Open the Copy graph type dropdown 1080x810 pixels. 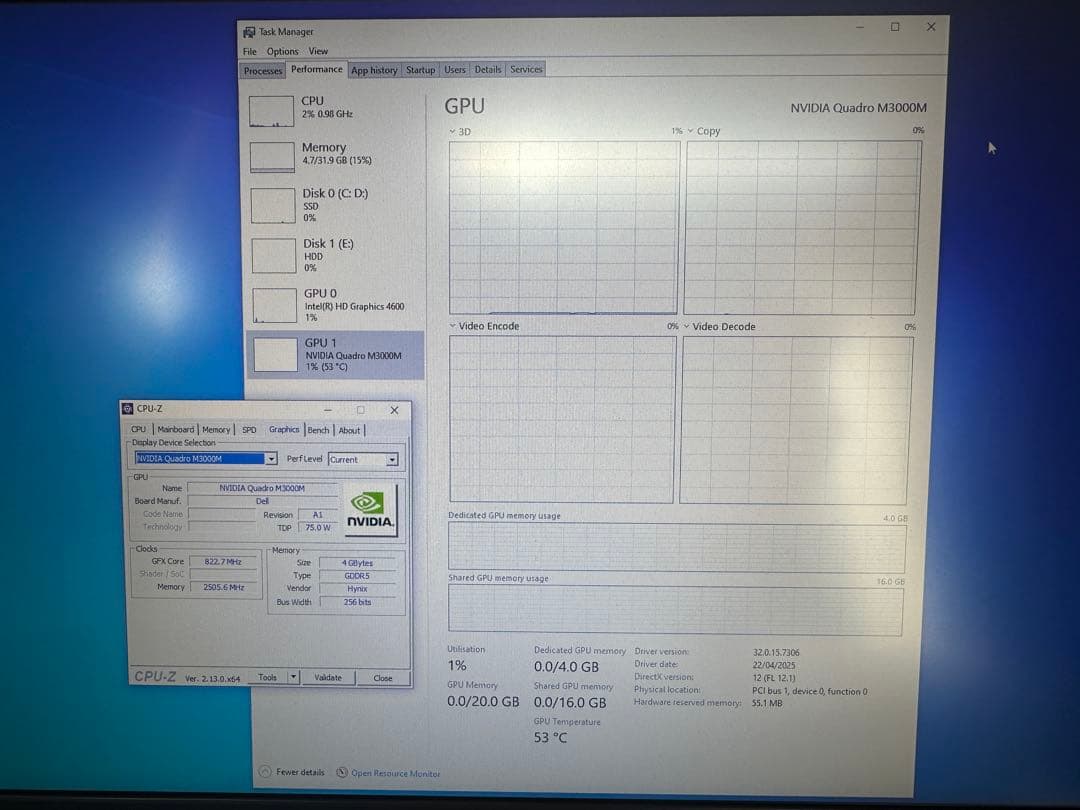click(691, 131)
